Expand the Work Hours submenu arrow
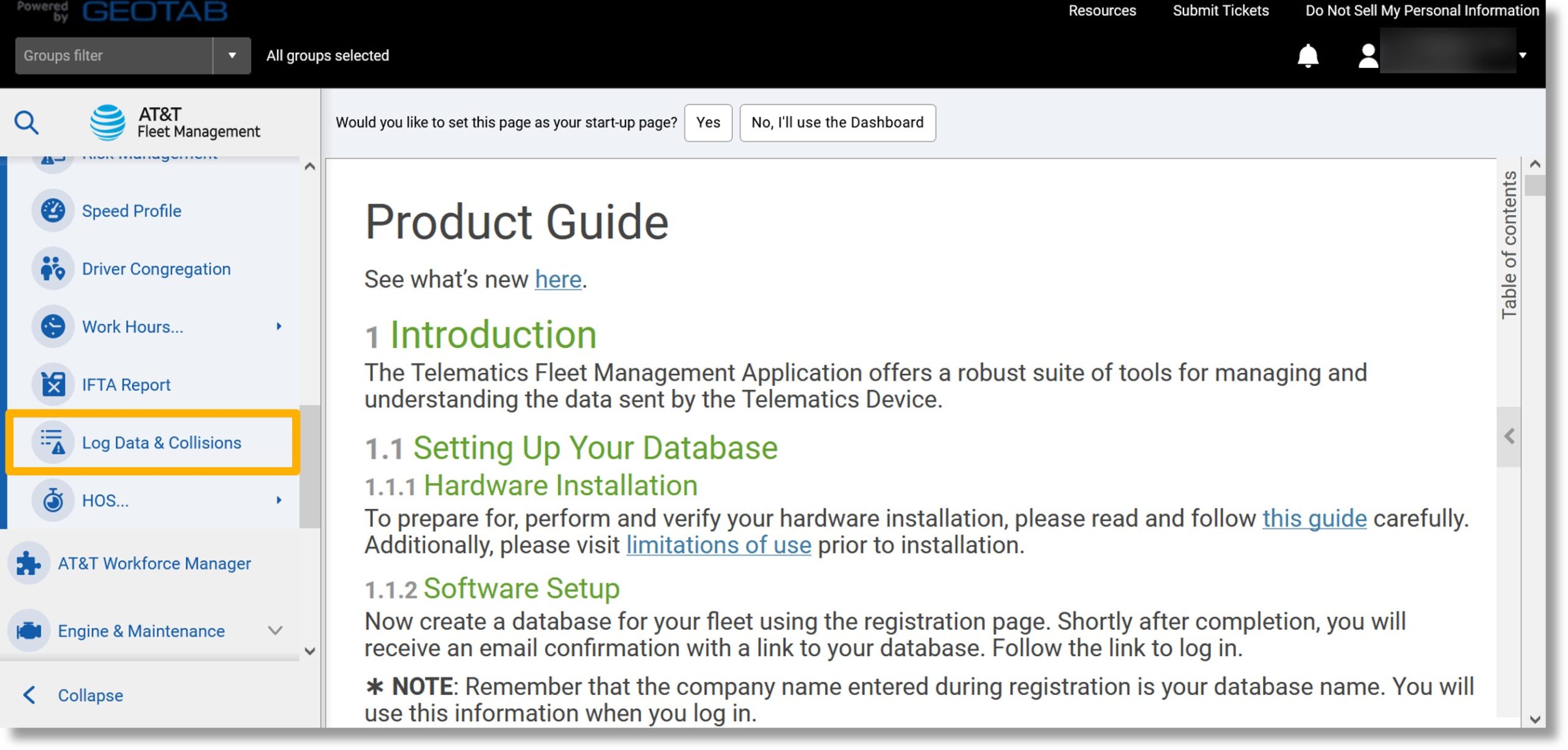The image size is (1568, 750). pos(279,326)
